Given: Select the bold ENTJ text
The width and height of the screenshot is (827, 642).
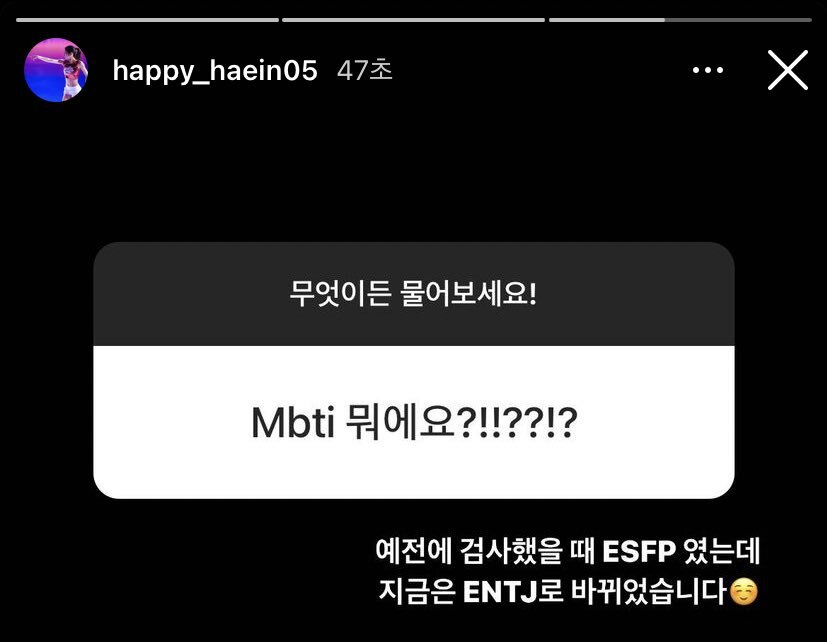Looking at the screenshot, I should click(500, 592).
